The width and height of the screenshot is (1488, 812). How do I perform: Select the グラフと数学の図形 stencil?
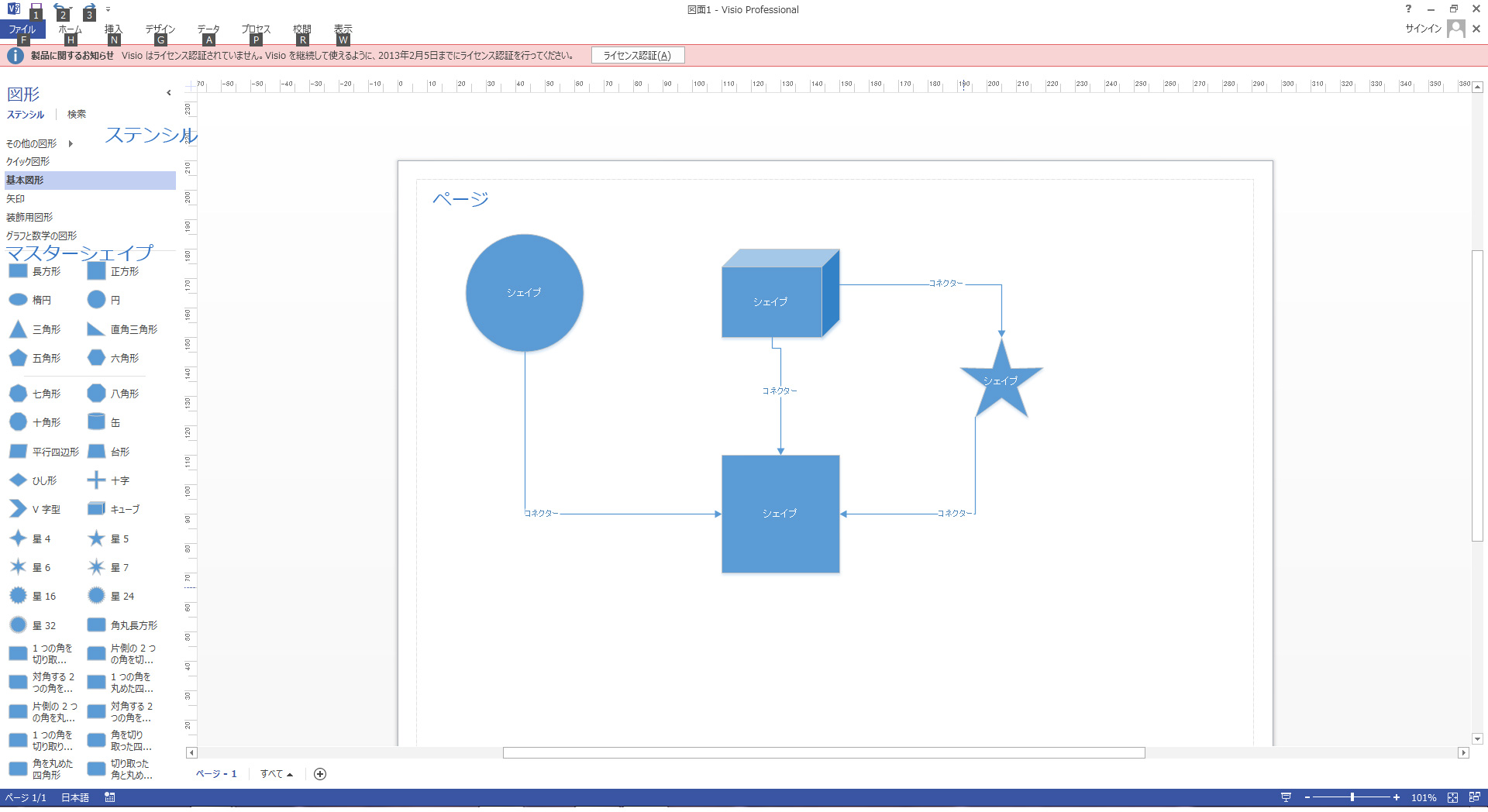point(90,236)
